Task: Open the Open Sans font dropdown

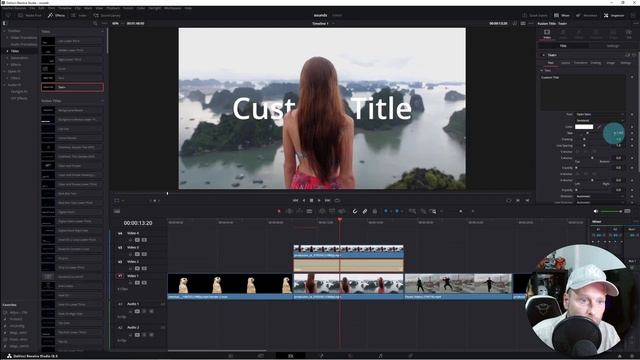Action: coord(600,114)
